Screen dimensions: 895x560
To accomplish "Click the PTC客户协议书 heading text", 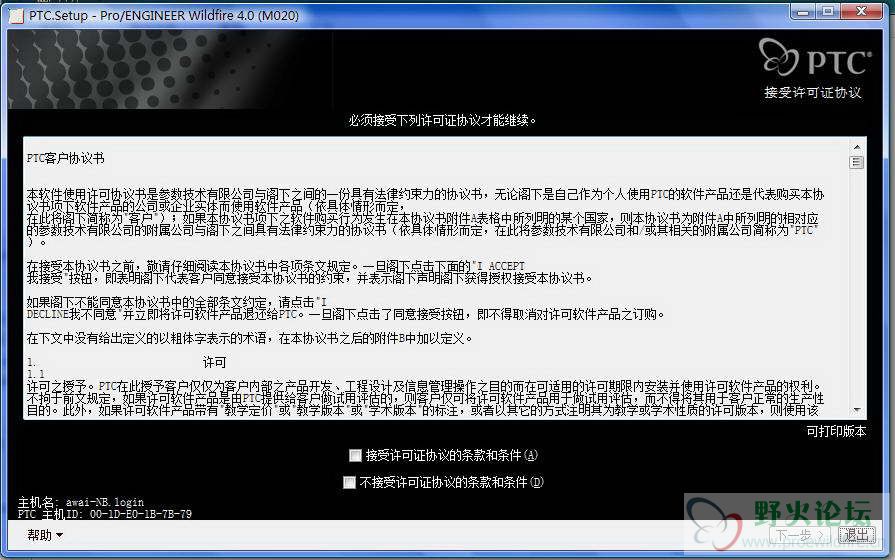I will pos(66,159).
